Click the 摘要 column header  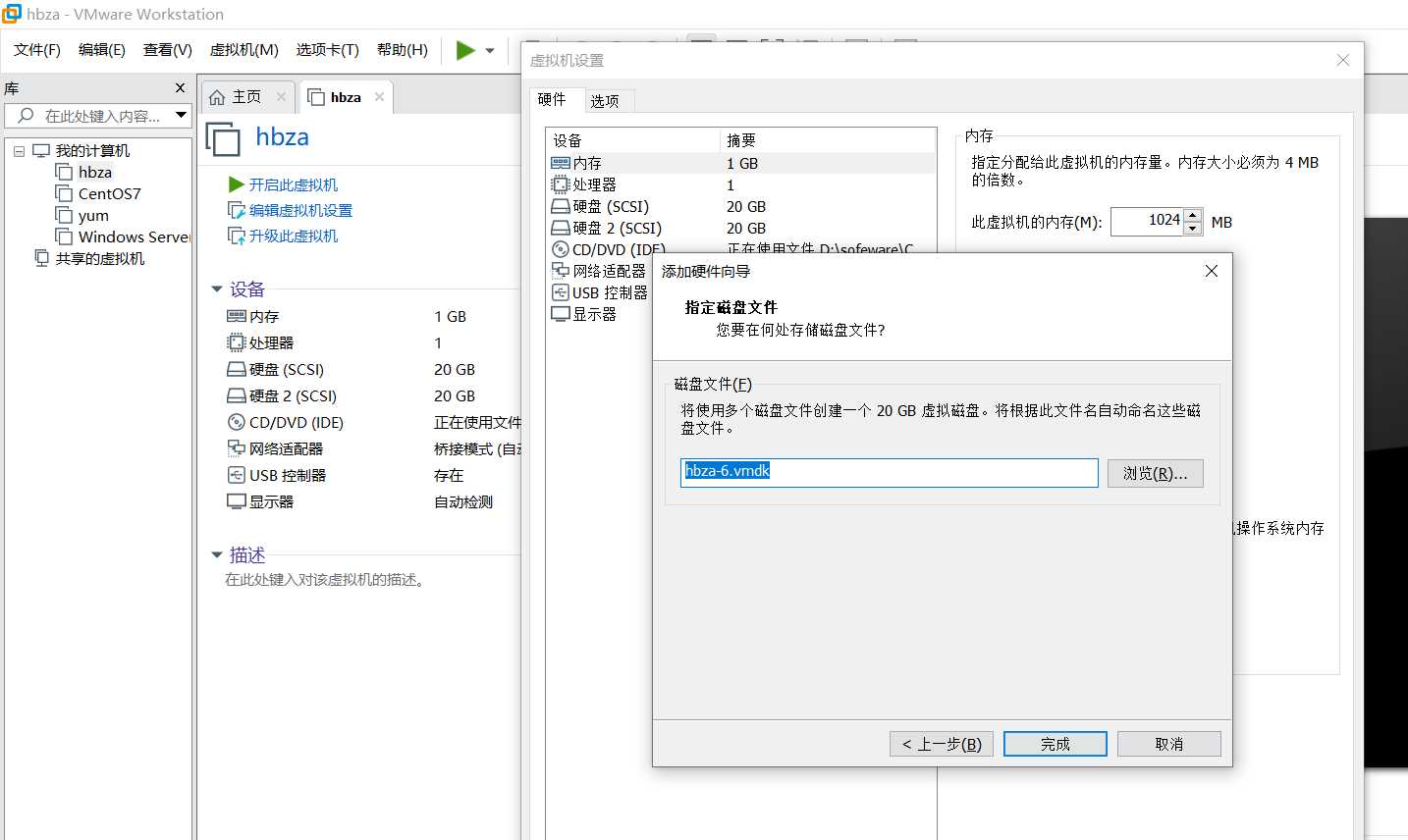point(828,140)
